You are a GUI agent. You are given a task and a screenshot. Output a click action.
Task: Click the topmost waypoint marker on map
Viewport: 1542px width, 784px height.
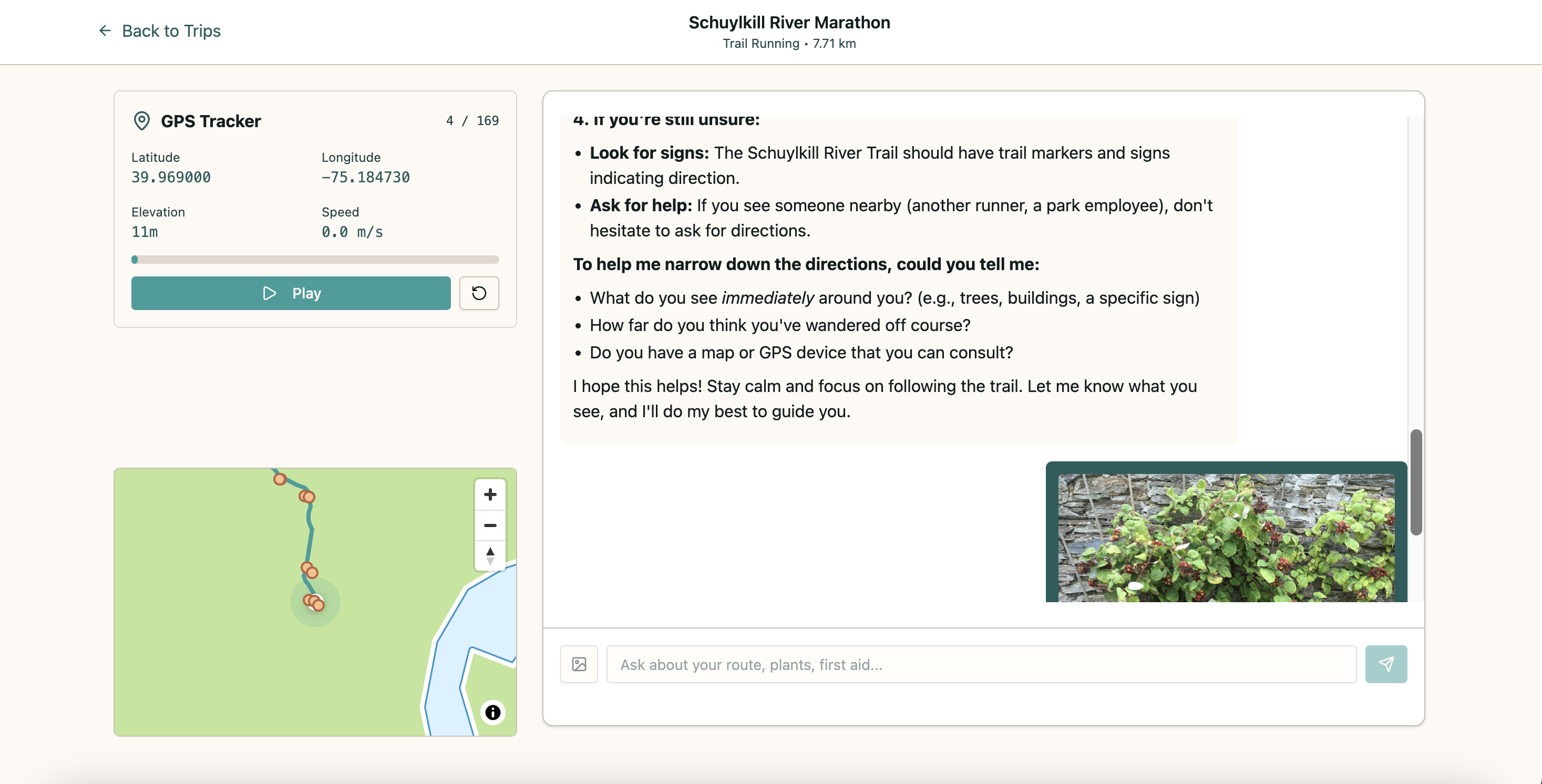coord(280,479)
